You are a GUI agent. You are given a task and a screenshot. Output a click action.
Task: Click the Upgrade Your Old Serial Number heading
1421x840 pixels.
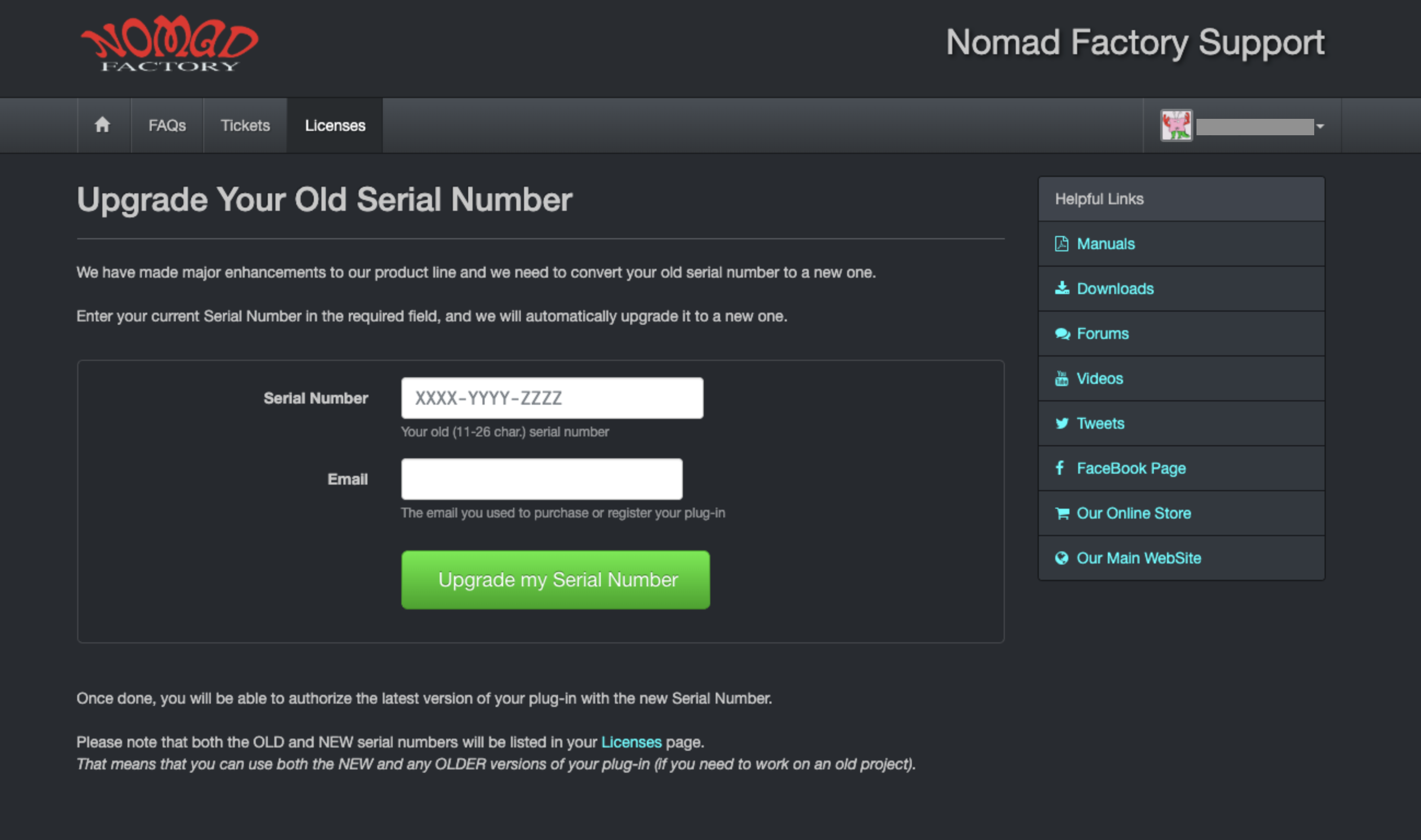pos(324,200)
